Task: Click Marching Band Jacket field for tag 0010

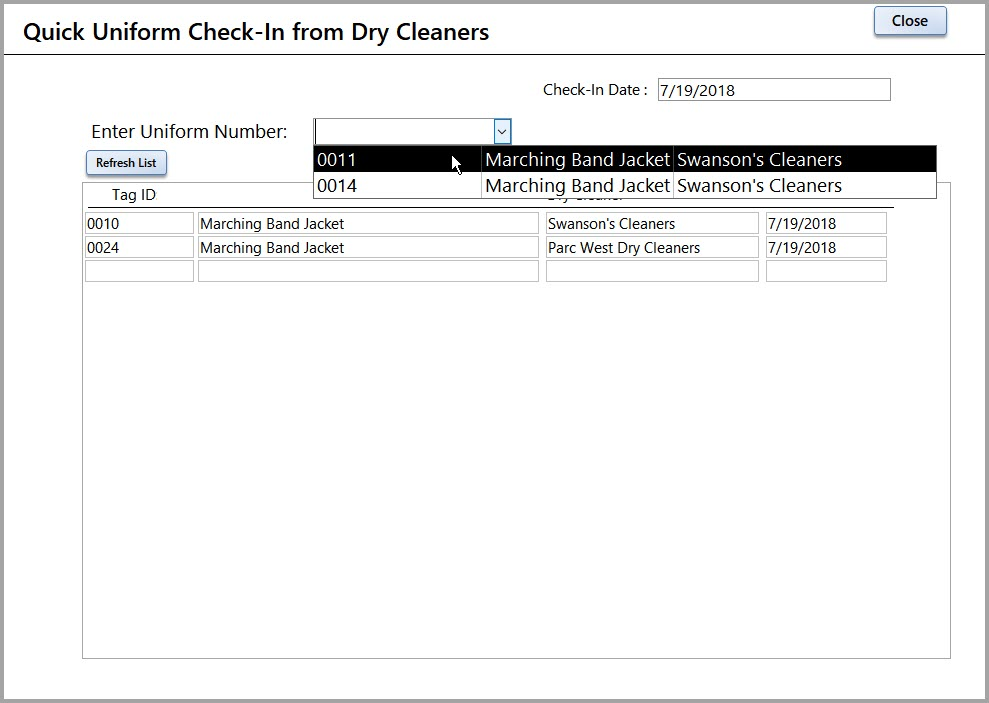Action: 368,224
